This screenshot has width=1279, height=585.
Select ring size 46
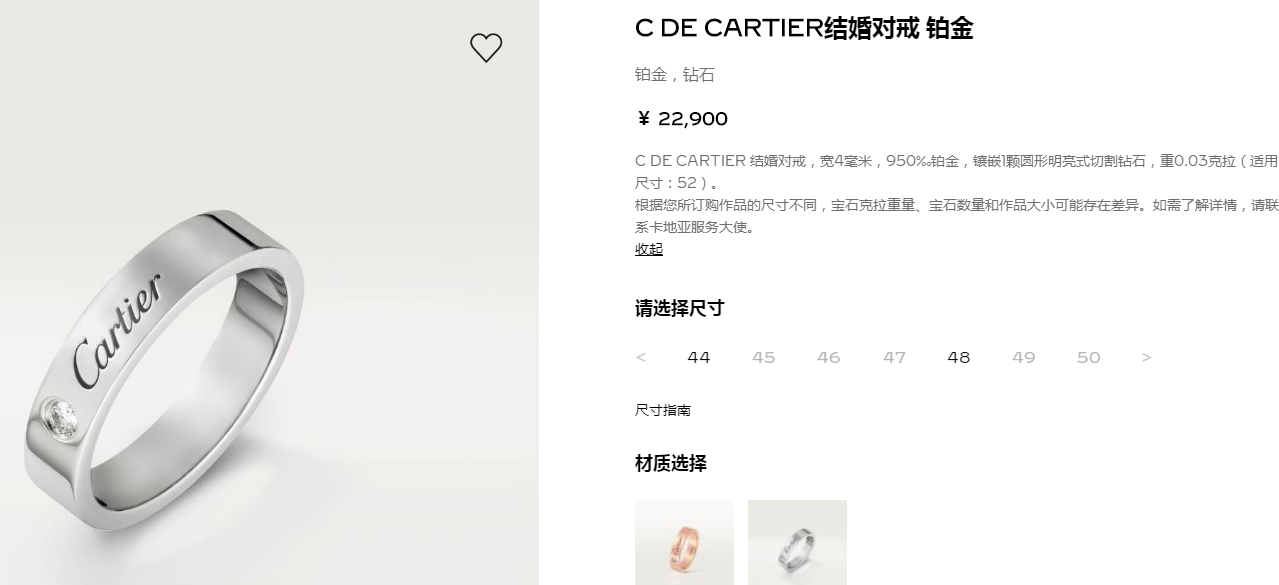(x=829, y=358)
